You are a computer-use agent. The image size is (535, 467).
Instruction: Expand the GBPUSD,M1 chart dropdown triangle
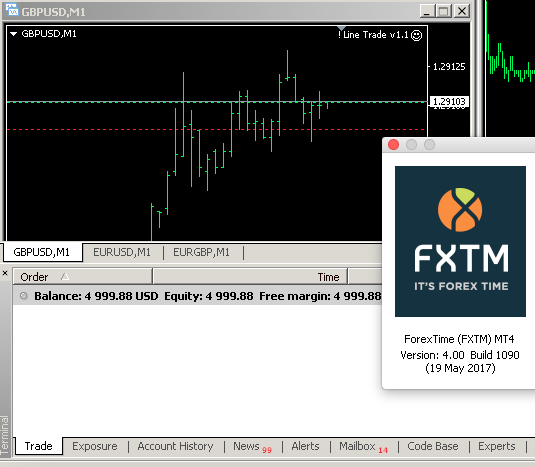(x=13, y=34)
